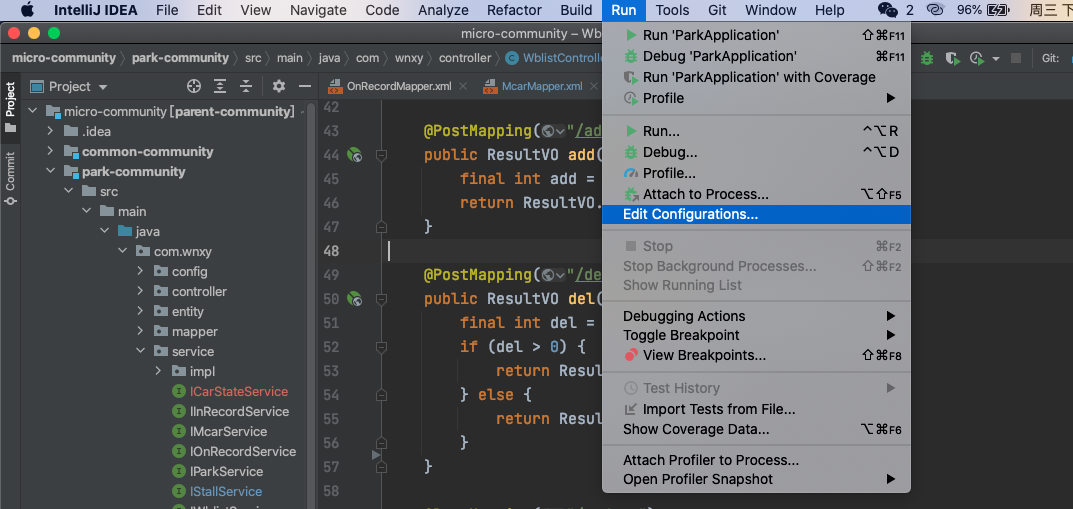Click the locate current file target icon
The image size is (1073, 509).
click(194, 86)
